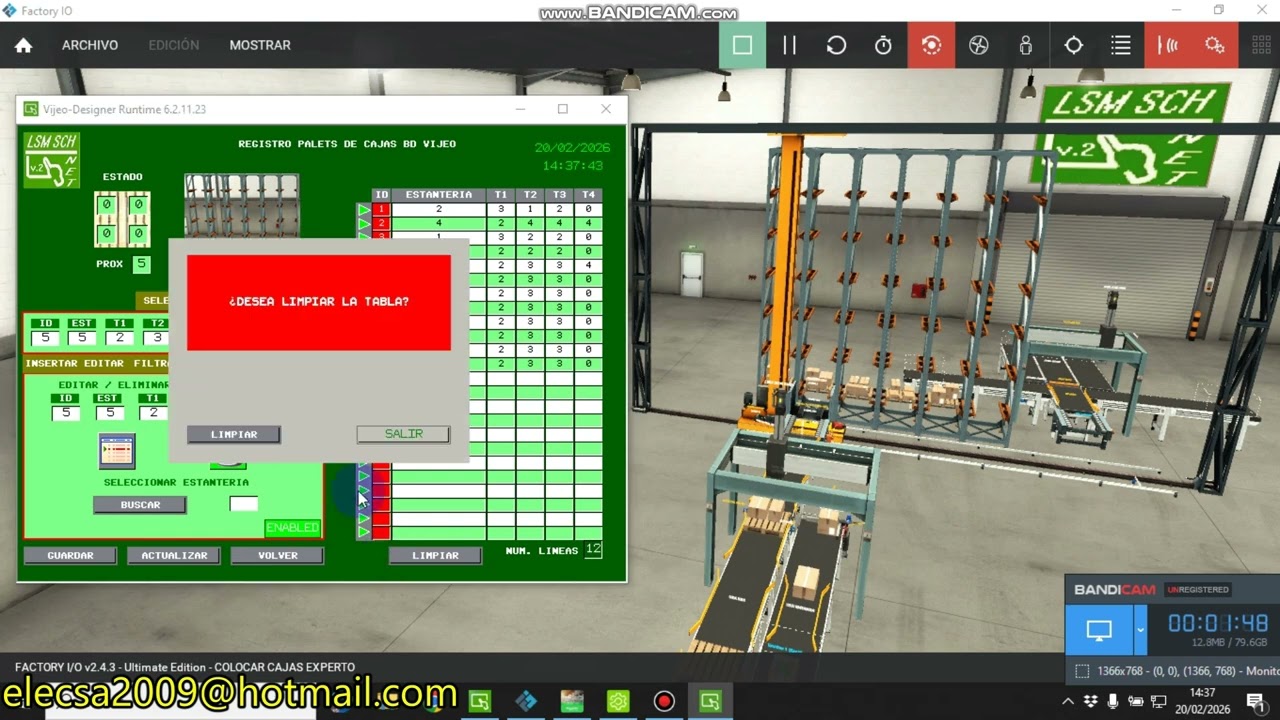Pause the Factory IO simulation
Image resolution: width=1280 pixels, height=720 pixels.
tap(789, 45)
